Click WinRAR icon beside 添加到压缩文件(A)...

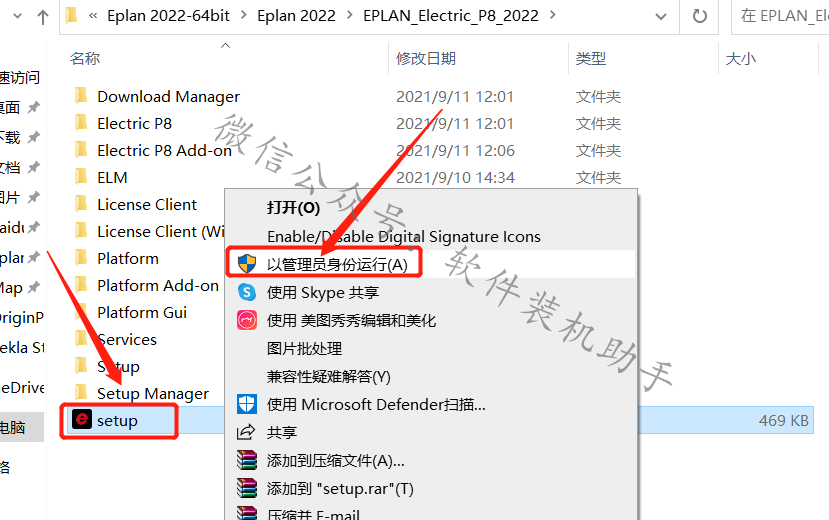click(x=247, y=460)
